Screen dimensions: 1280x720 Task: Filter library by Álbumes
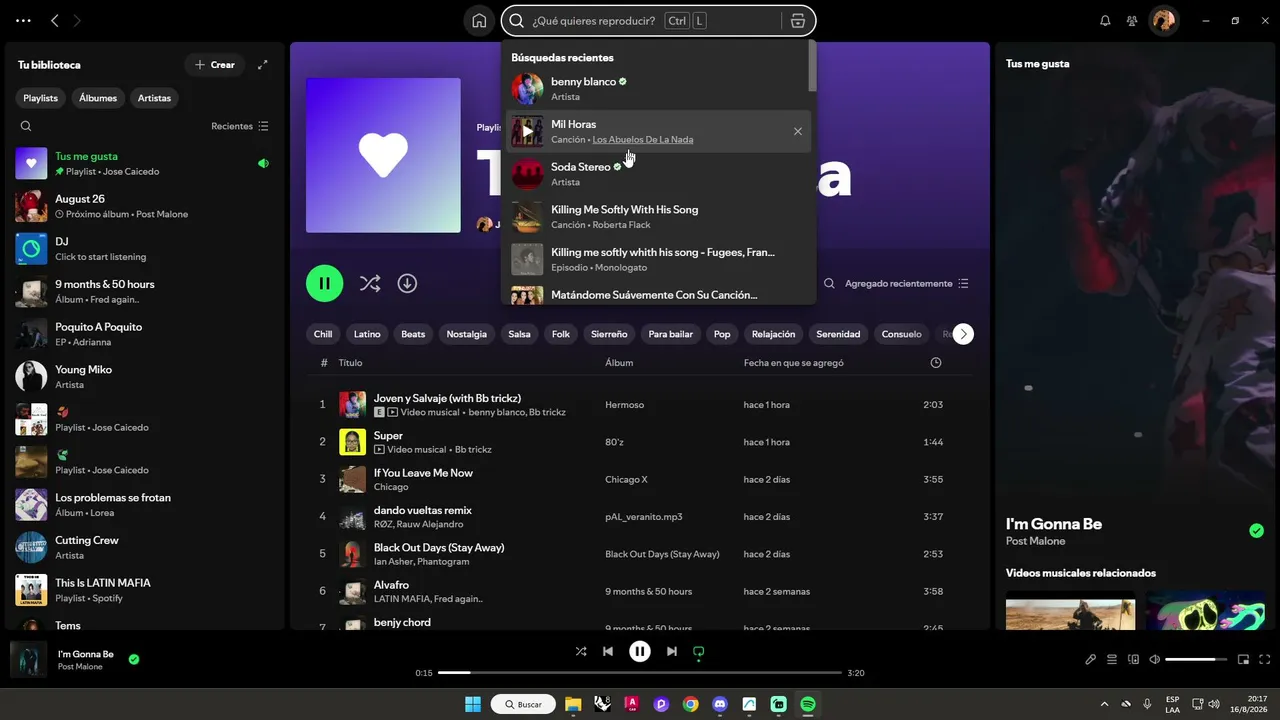pos(98,98)
